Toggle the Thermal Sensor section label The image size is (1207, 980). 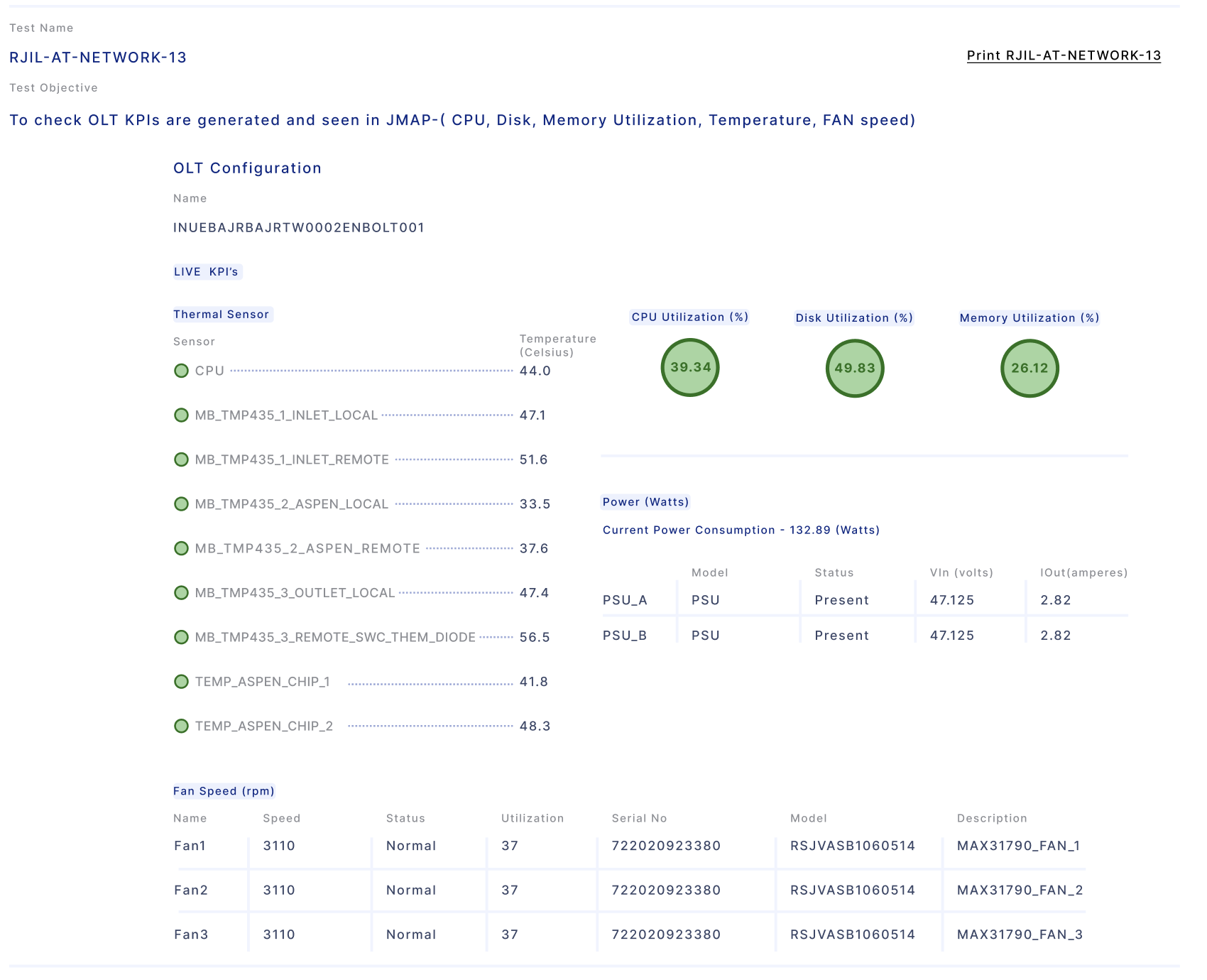tap(222, 314)
